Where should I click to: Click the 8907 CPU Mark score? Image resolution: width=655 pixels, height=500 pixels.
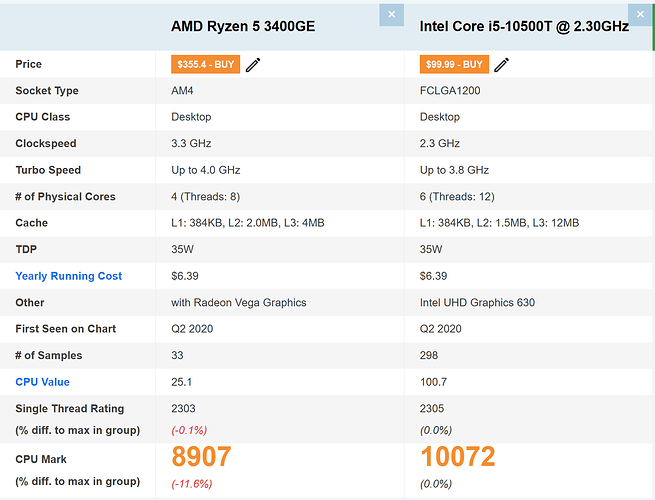201,457
